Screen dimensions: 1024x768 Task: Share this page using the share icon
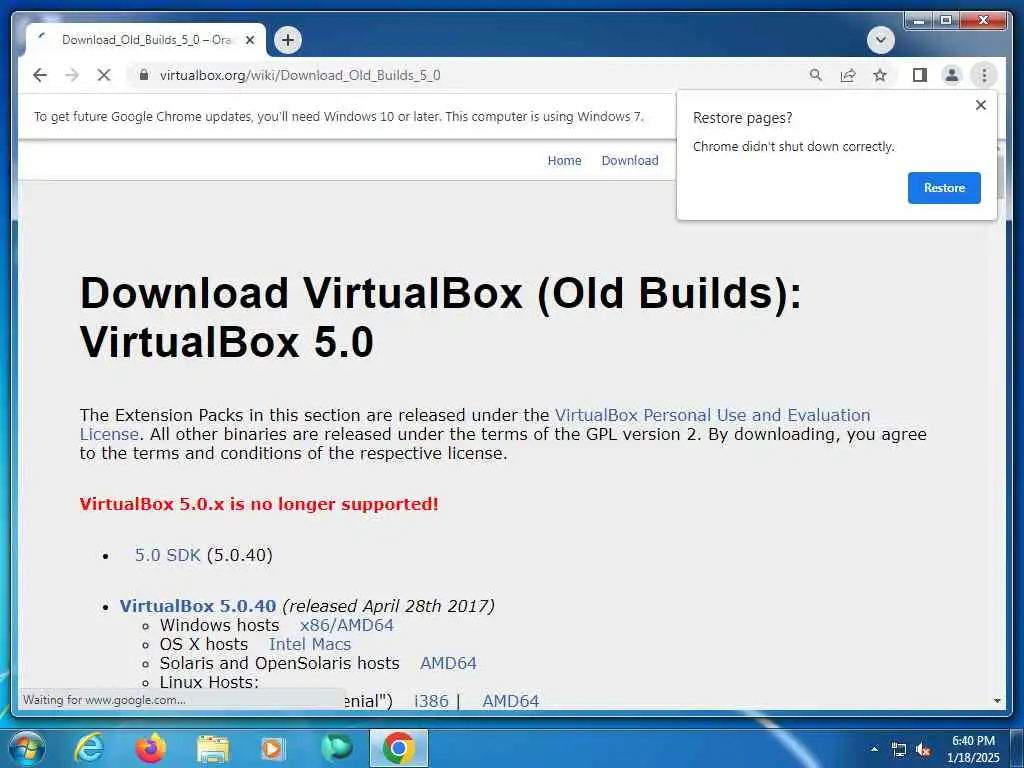point(848,75)
